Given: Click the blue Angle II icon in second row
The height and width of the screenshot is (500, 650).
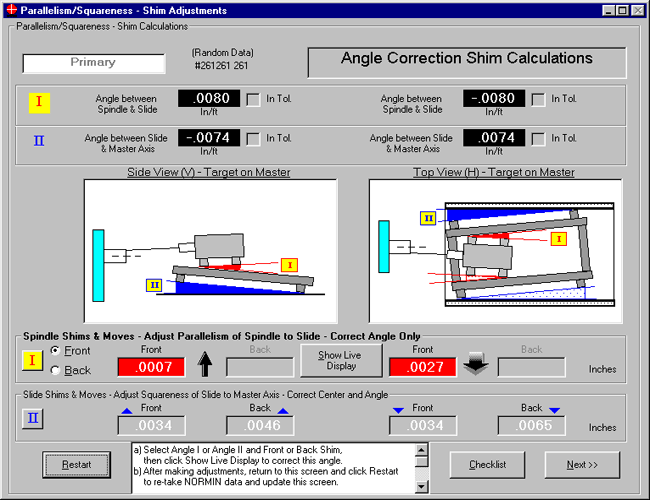Looking at the screenshot, I should [39, 141].
